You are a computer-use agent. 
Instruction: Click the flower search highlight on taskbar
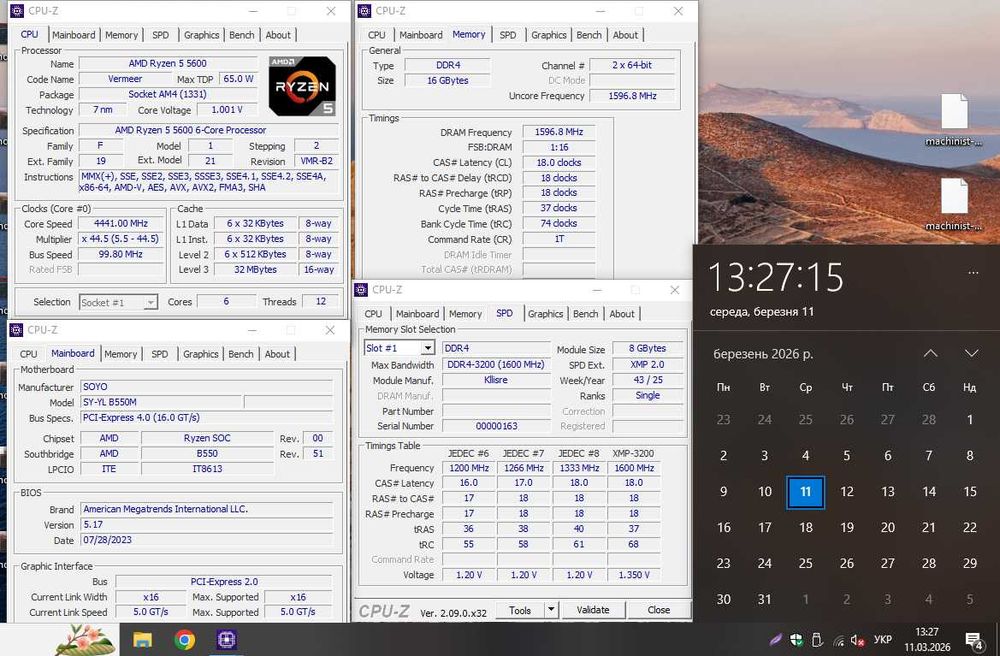85,639
